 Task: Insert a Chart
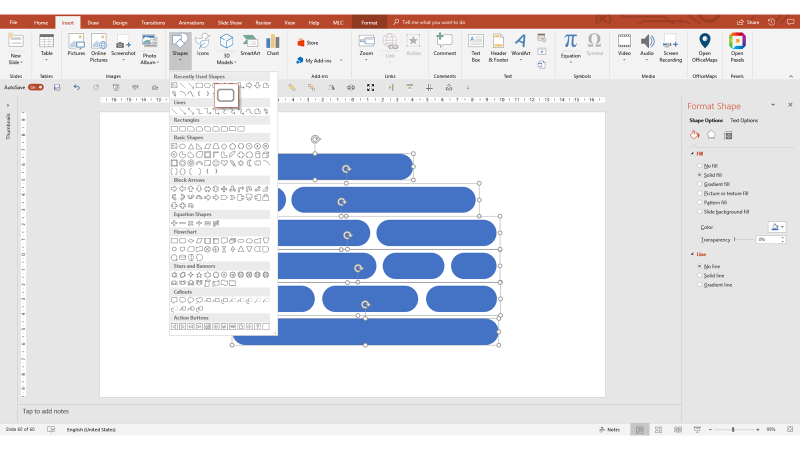273,45
